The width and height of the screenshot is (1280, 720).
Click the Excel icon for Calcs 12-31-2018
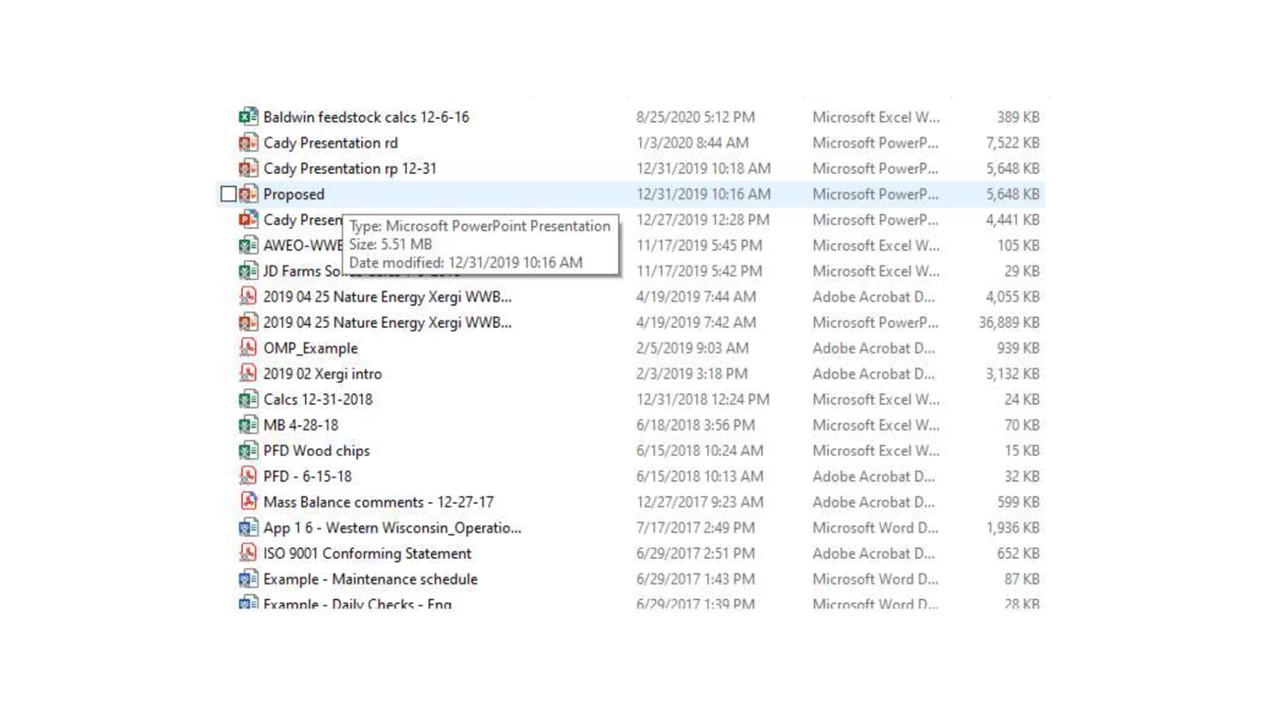248,399
